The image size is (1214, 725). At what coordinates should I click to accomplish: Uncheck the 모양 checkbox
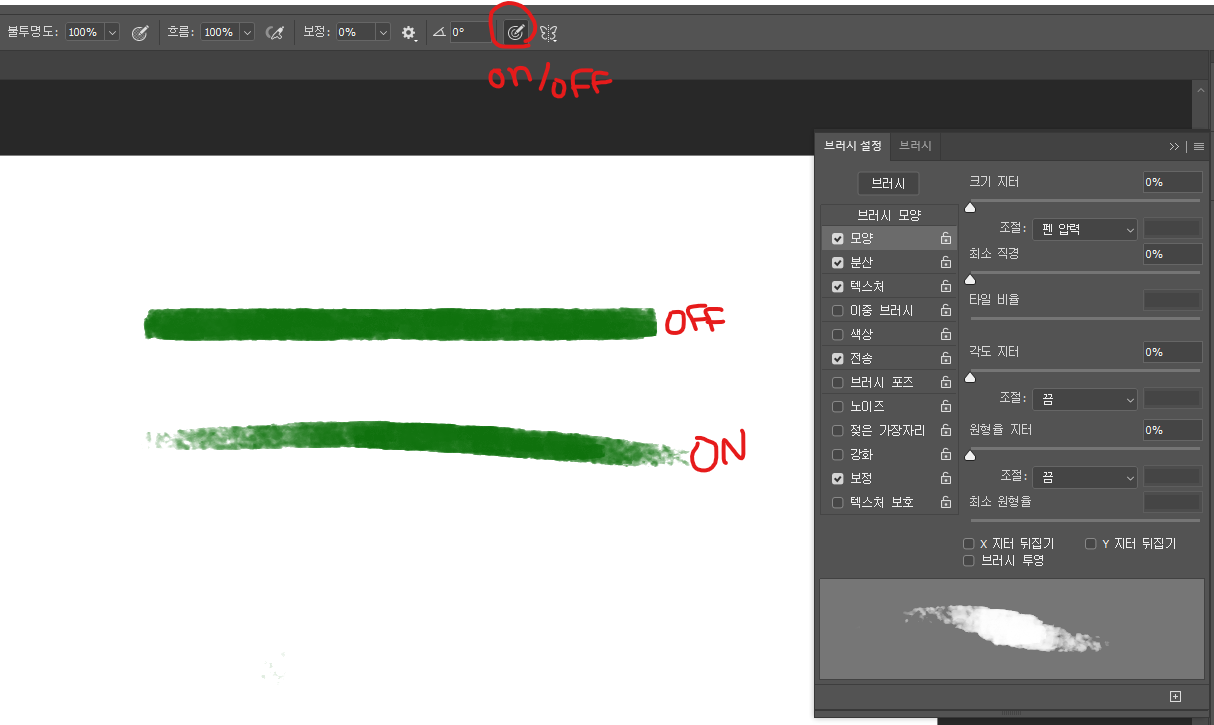click(x=838, y=239)
